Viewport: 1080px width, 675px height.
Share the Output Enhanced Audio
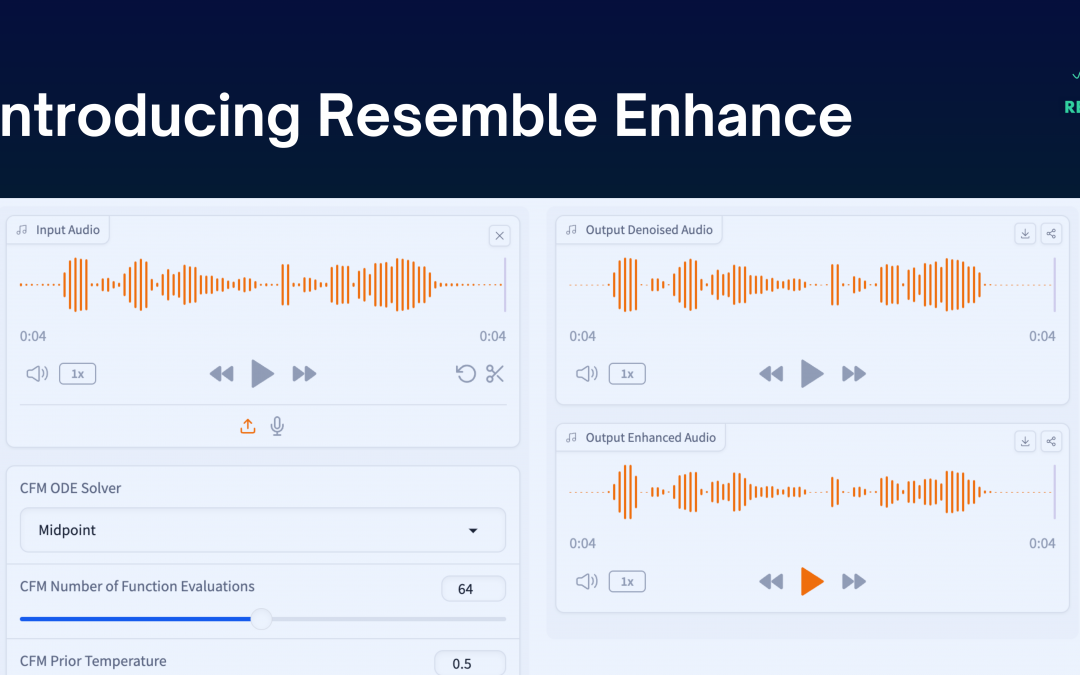tap(1051, 441)
